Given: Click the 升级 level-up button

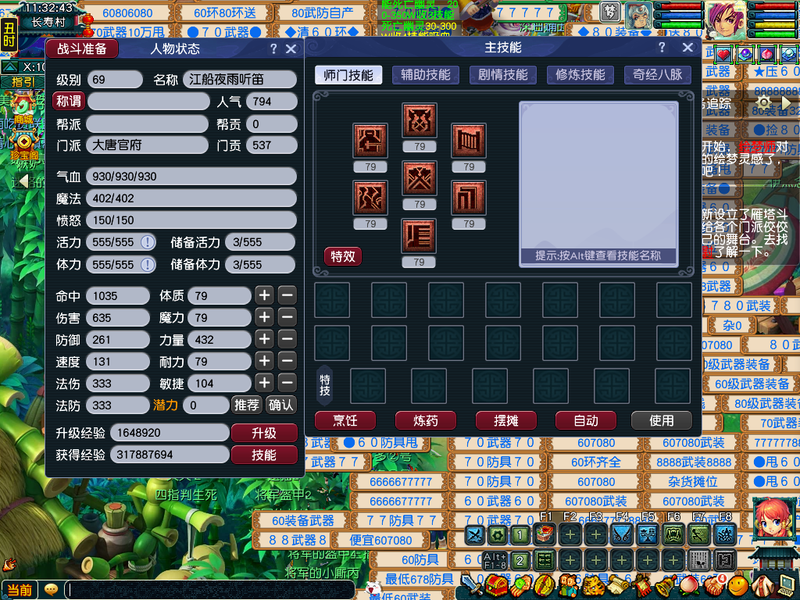Looking at the screenshot, I should pos(264,433).
